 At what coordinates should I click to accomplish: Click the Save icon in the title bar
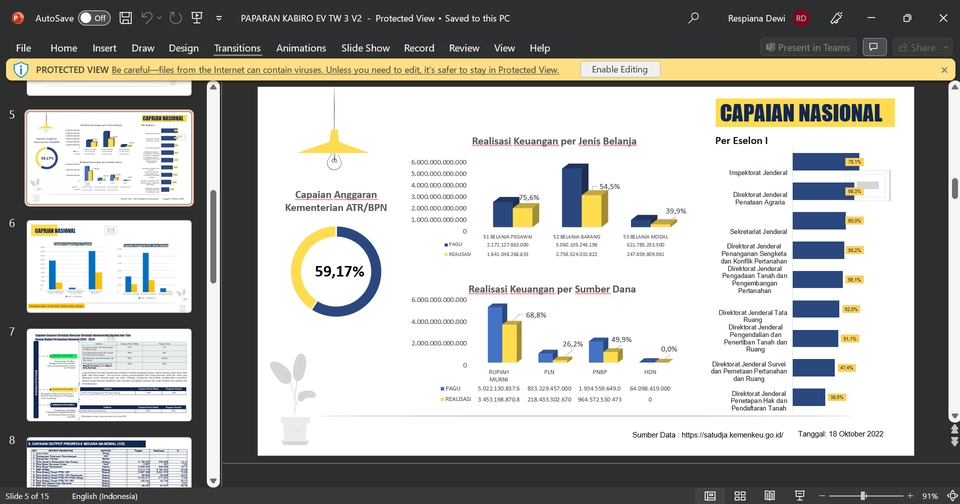click(x=125, y=18)
